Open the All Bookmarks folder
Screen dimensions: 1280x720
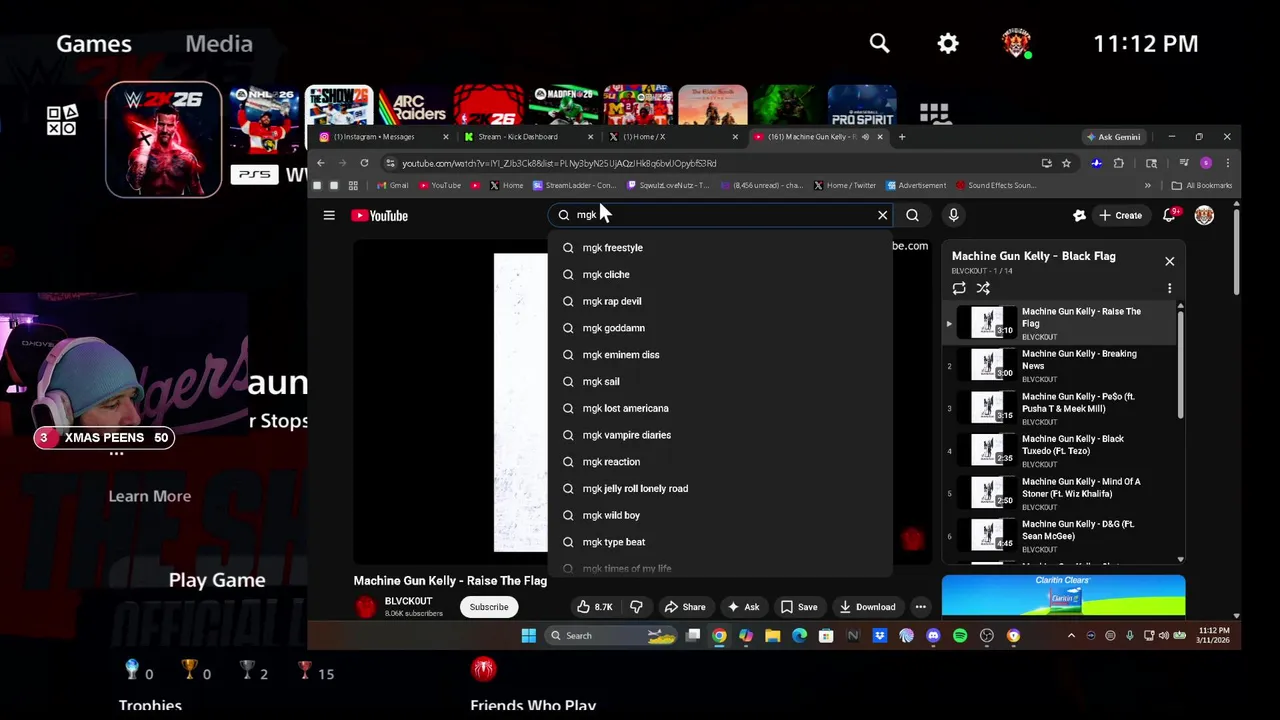click(1201, 185)
